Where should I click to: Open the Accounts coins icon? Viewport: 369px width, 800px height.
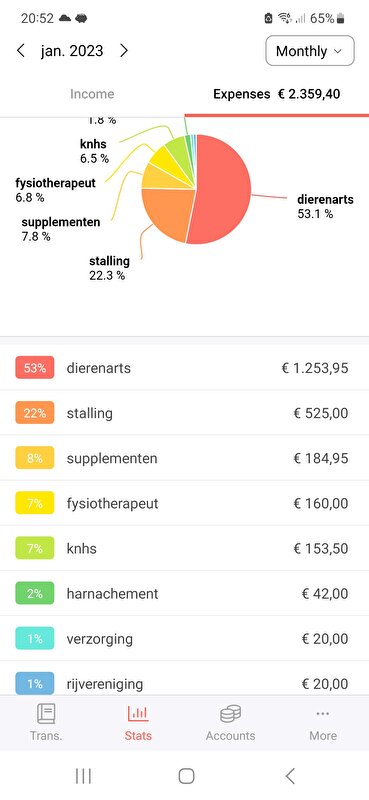230,713
